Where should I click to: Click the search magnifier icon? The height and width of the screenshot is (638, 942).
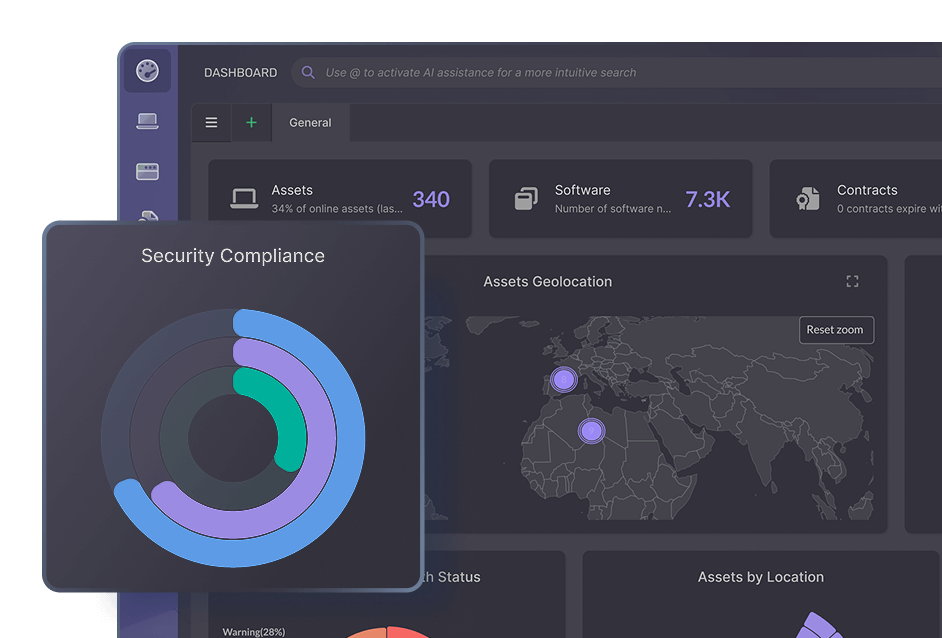[308, 73]
